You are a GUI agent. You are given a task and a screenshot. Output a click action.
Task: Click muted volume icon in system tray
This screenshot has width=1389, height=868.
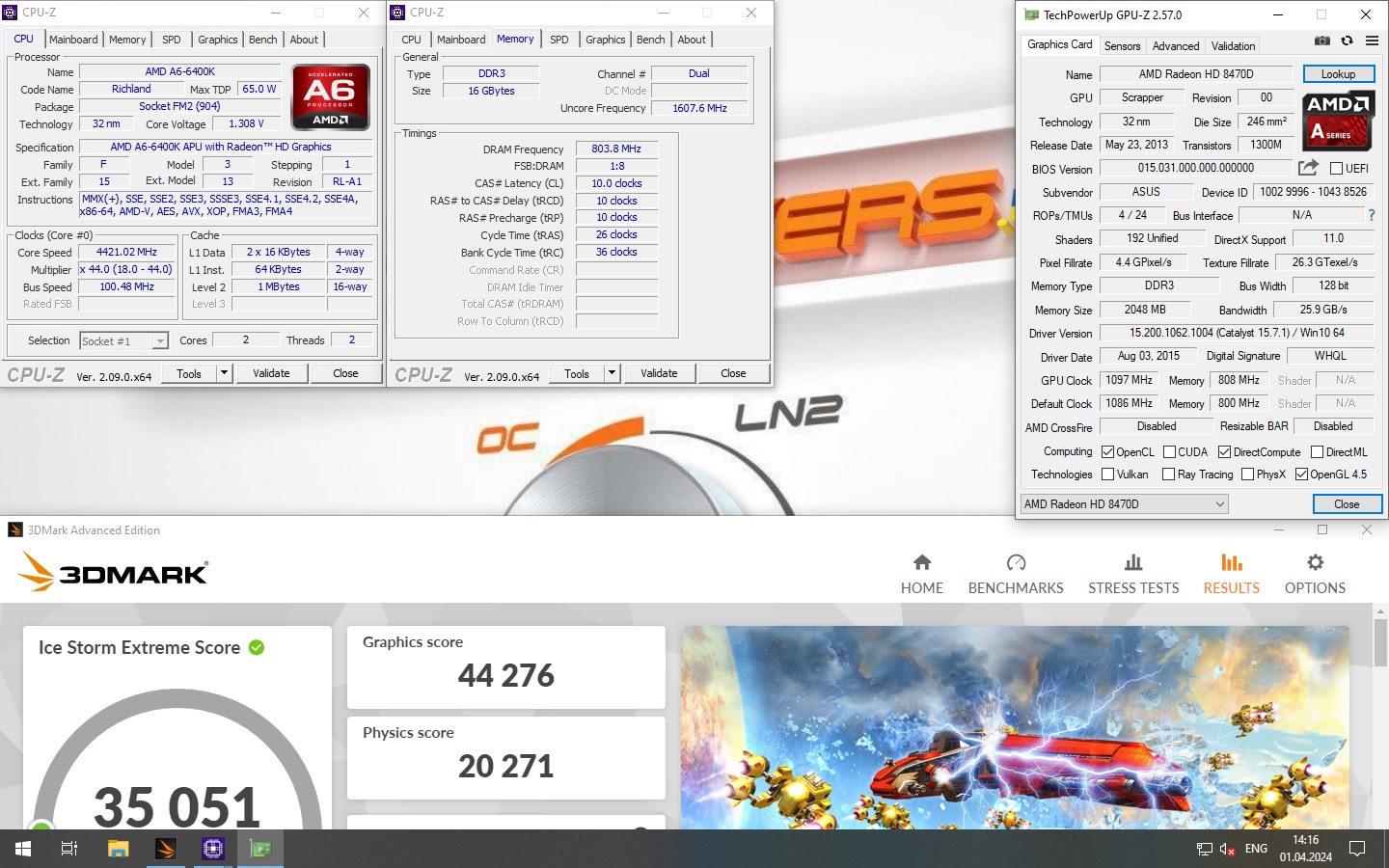click(1228, 849)
